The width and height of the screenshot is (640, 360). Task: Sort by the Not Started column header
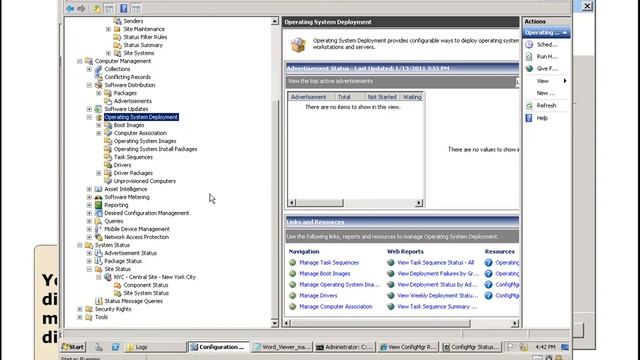pyautogui.click(x=382, y=97)
